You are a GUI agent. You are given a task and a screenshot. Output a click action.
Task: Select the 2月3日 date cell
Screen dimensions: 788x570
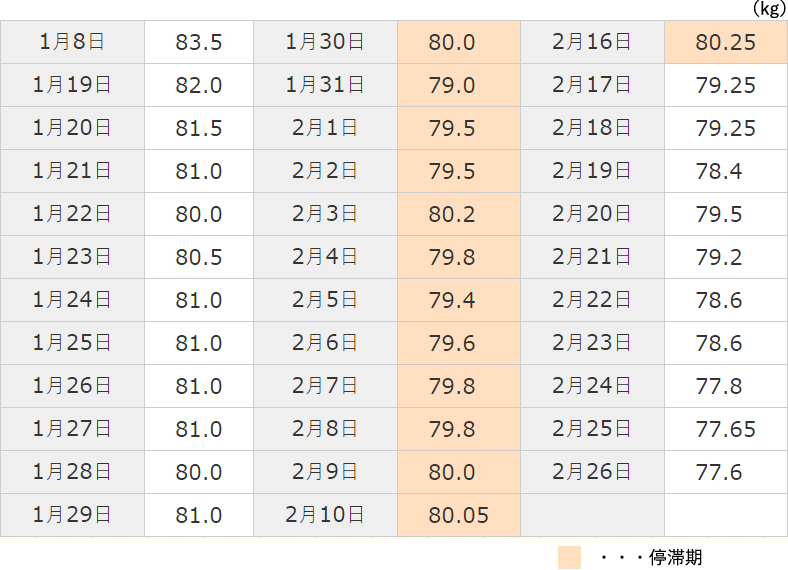(324, 214)
